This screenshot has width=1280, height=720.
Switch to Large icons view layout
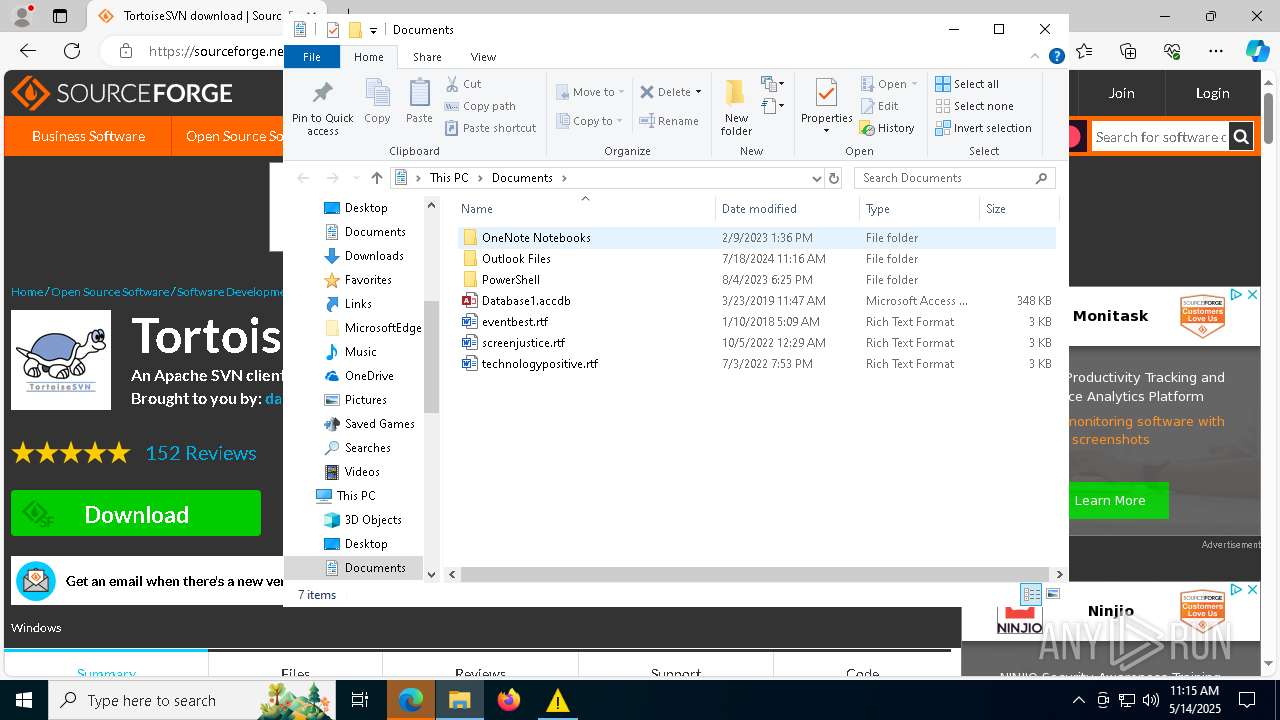pos(1052,594)
